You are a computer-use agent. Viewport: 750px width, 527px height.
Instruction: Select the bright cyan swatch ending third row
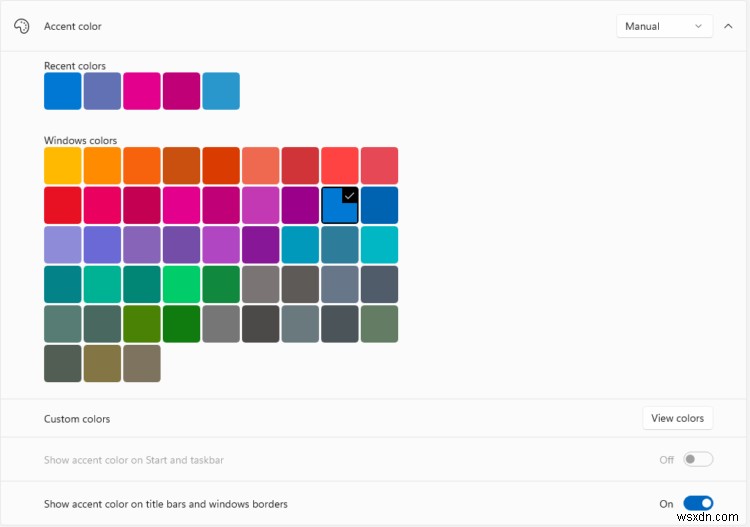coord(379,245)
